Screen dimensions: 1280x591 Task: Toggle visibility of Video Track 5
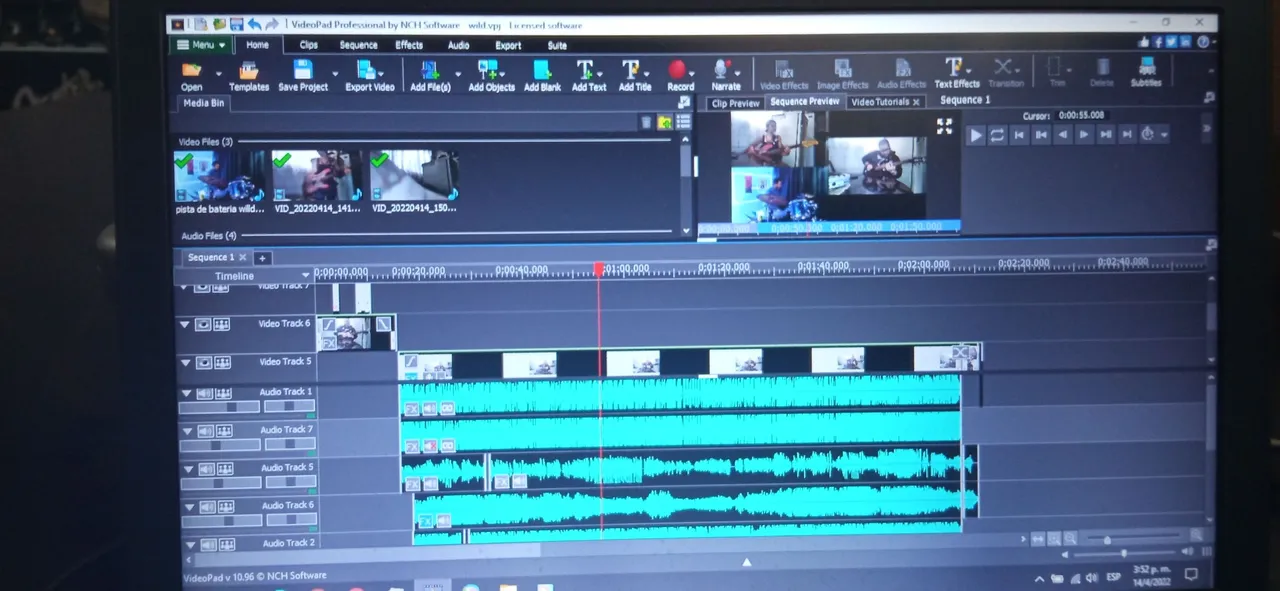click(203, 362)
